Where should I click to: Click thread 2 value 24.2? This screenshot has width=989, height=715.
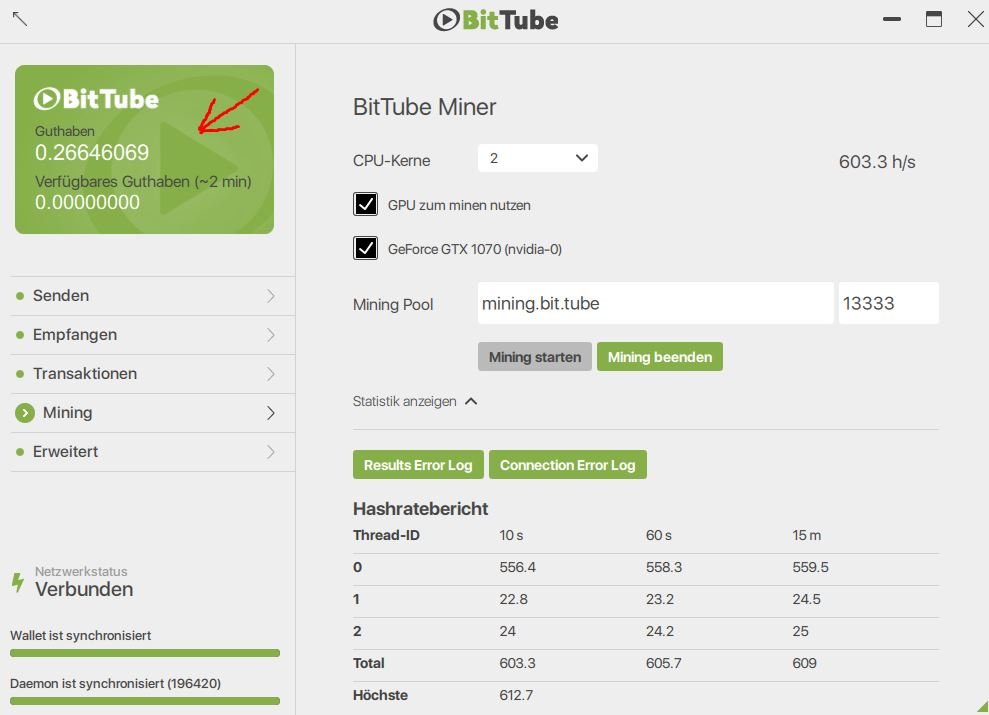coord(660,631)
